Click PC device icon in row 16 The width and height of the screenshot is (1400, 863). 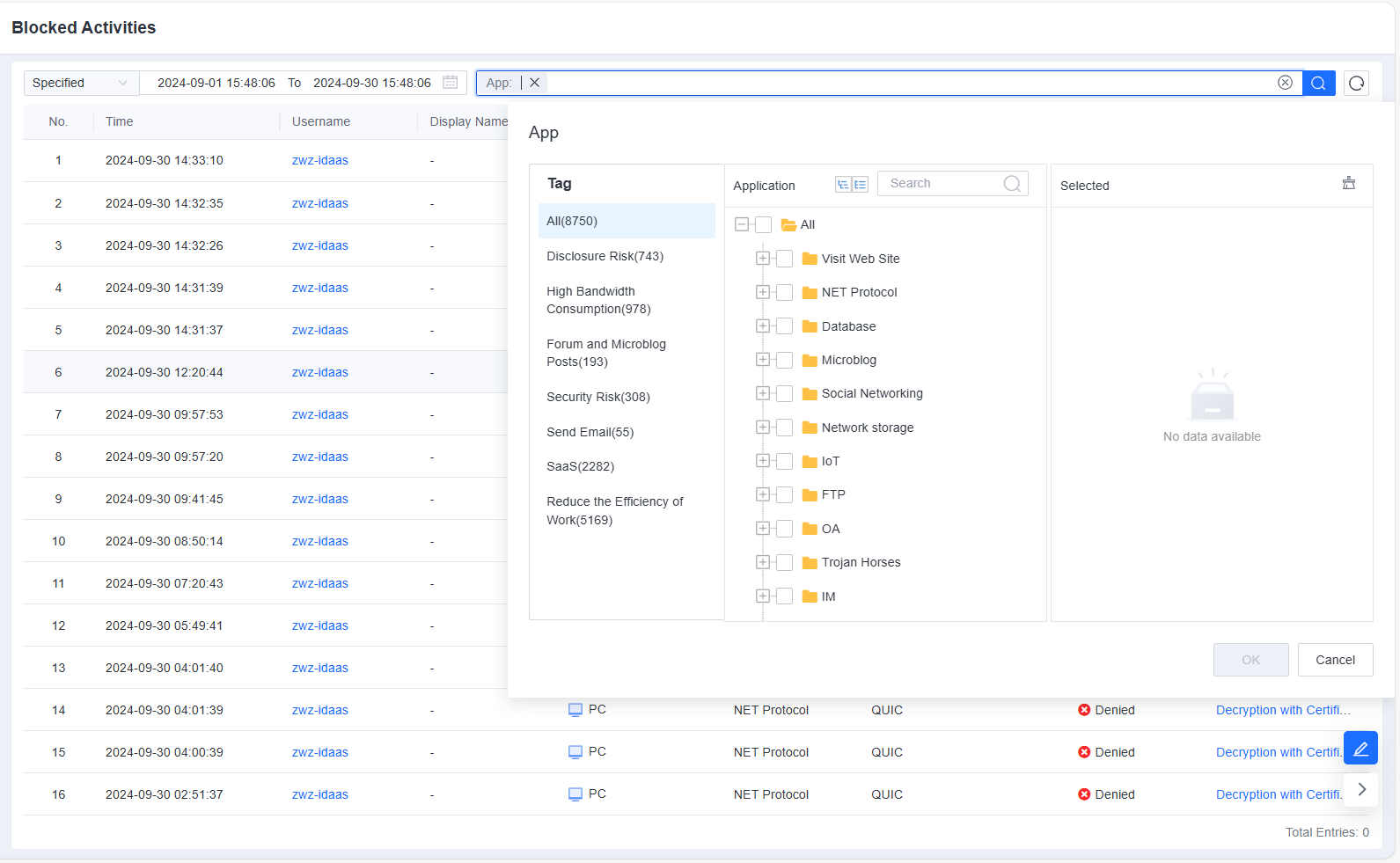tap(575, 794)
